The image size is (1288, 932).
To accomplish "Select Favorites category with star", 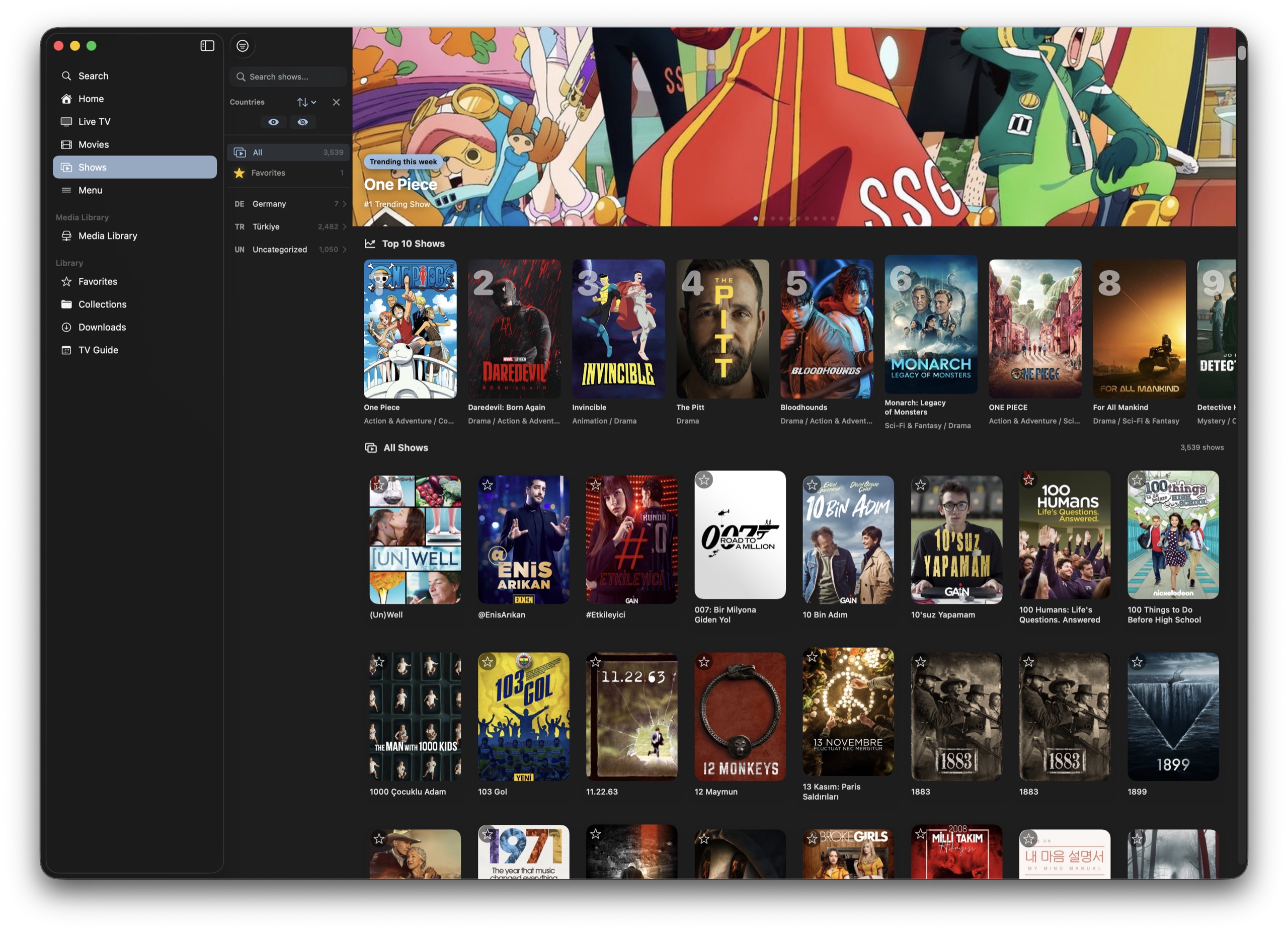I will click(288, 173).
